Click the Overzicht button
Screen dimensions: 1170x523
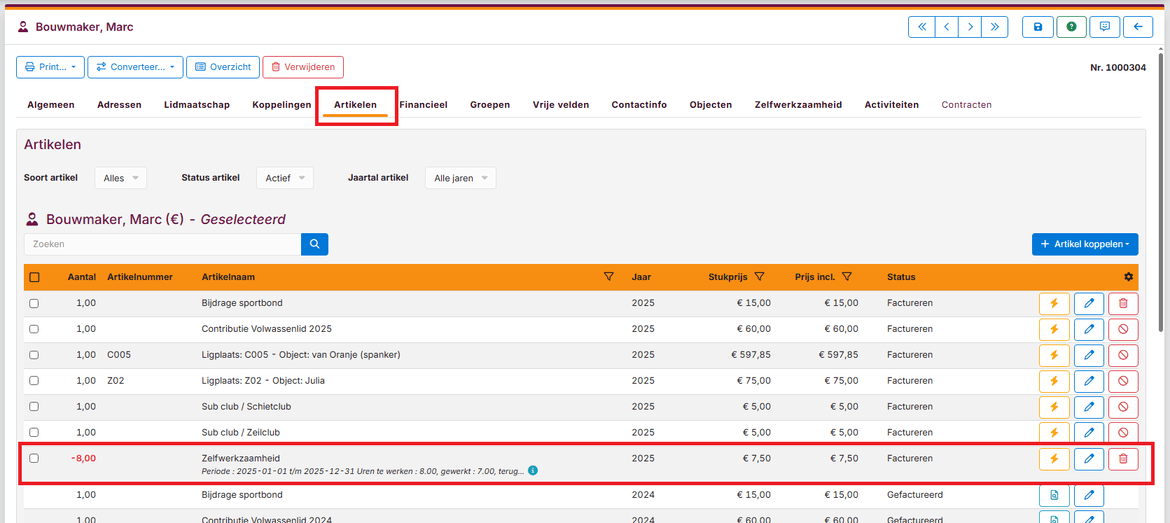[223, 67]
